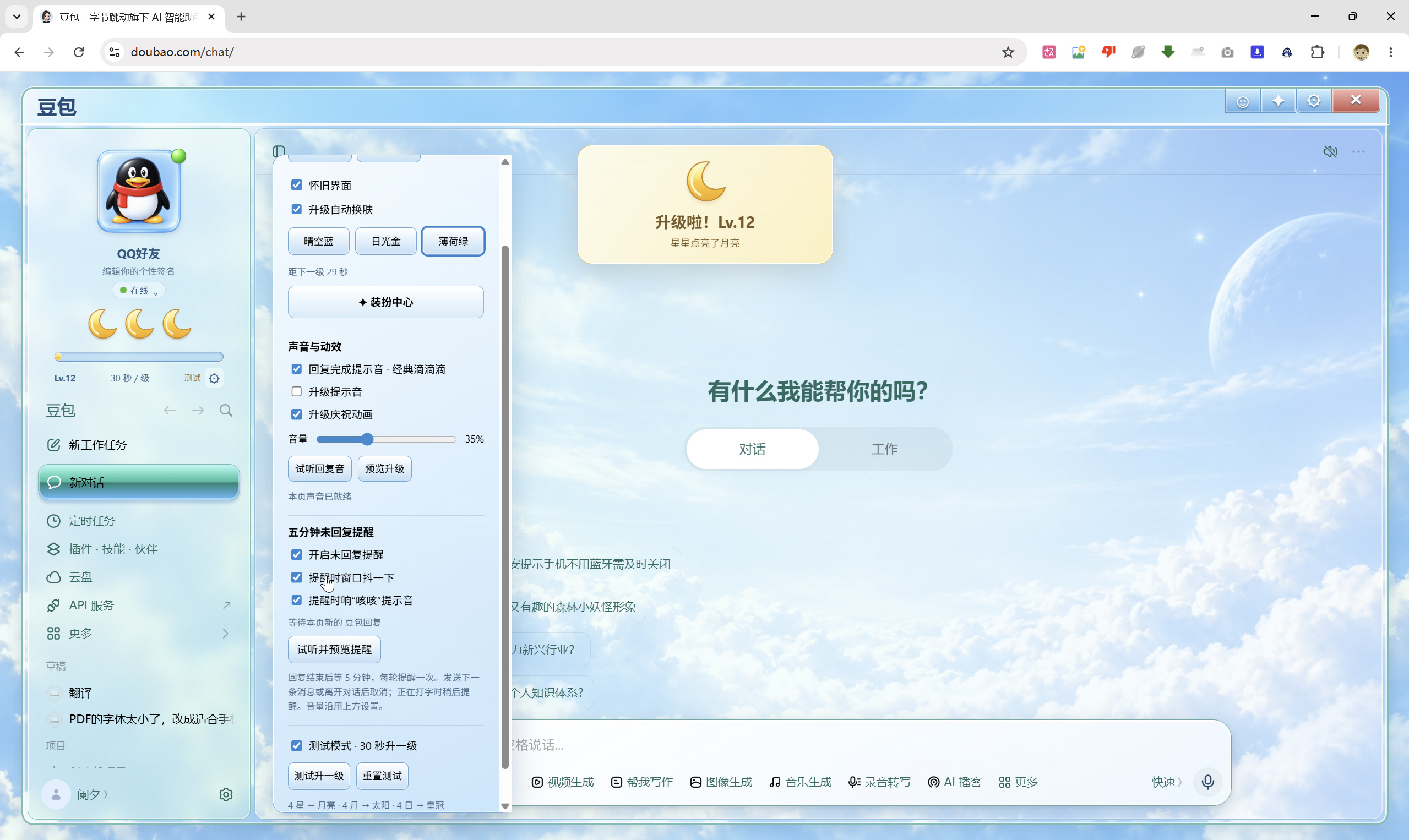Image resolution: width=1409 pixels, height=840 pixels.
Task: Open 云盘 cloud drive
Action: click(x=139, y=577)
